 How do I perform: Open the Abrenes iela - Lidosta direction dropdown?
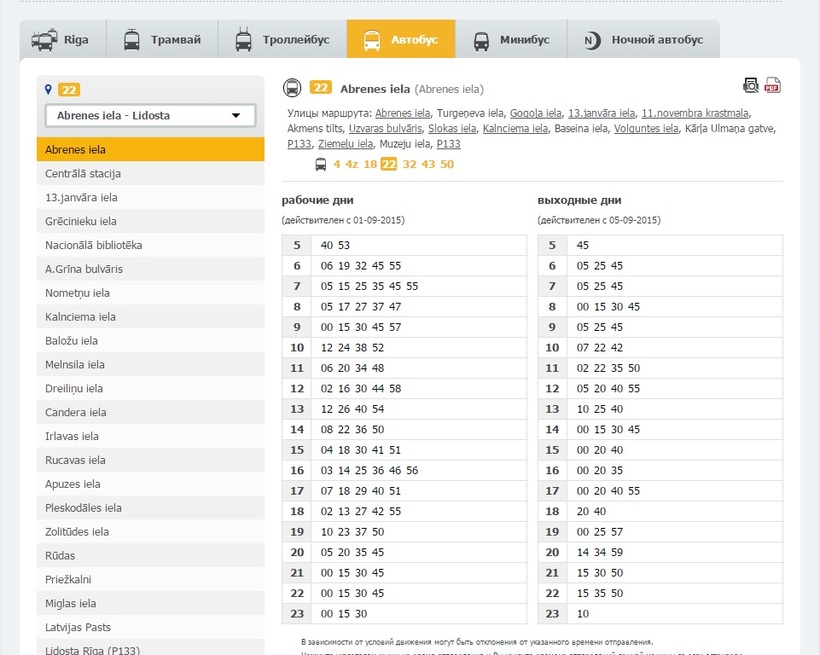pos(150,115)
